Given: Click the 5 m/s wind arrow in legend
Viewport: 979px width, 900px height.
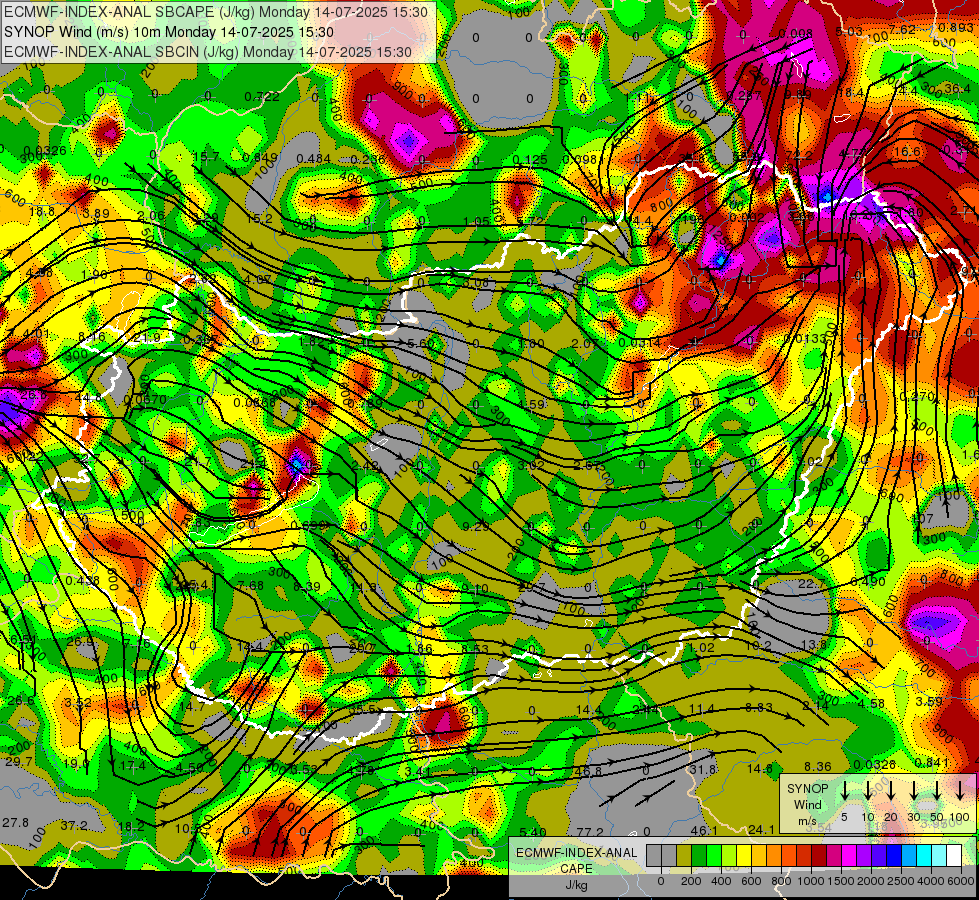Looking at the screenshot, I should 844,790.
